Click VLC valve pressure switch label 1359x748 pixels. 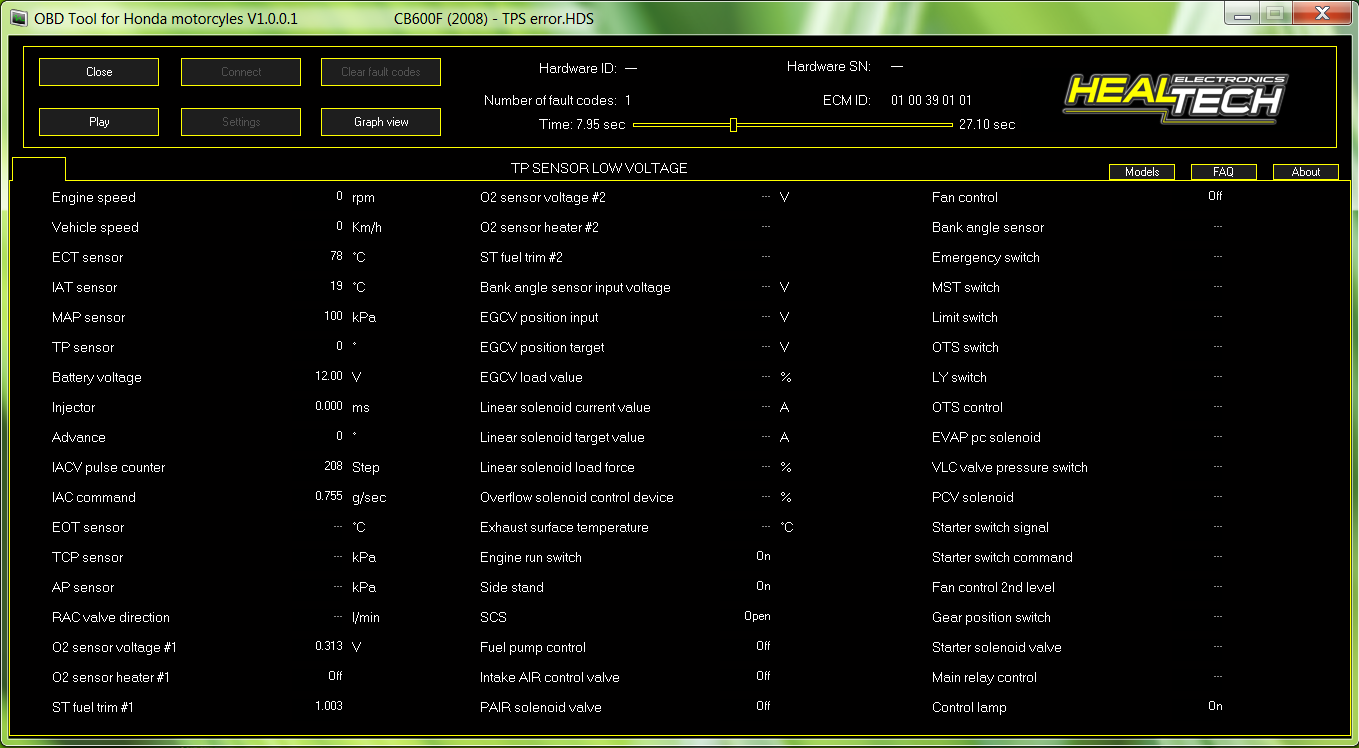[x=1010, y=467]
